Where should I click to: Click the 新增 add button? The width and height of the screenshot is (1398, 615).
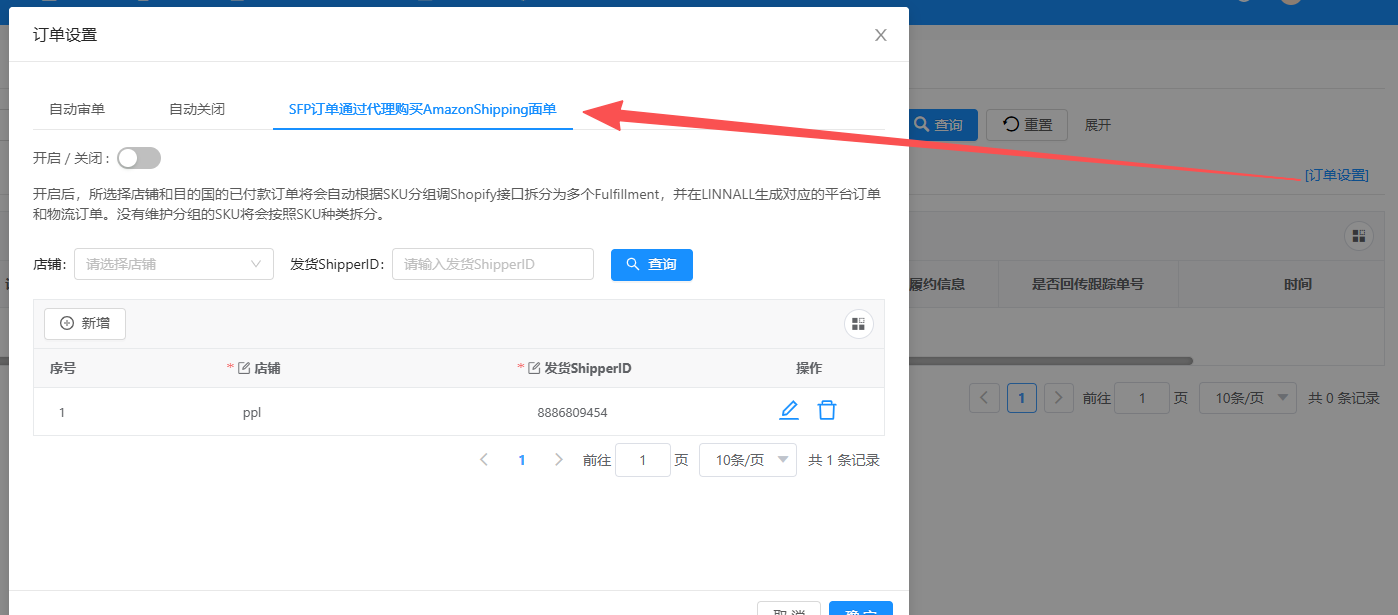point(85,323)
